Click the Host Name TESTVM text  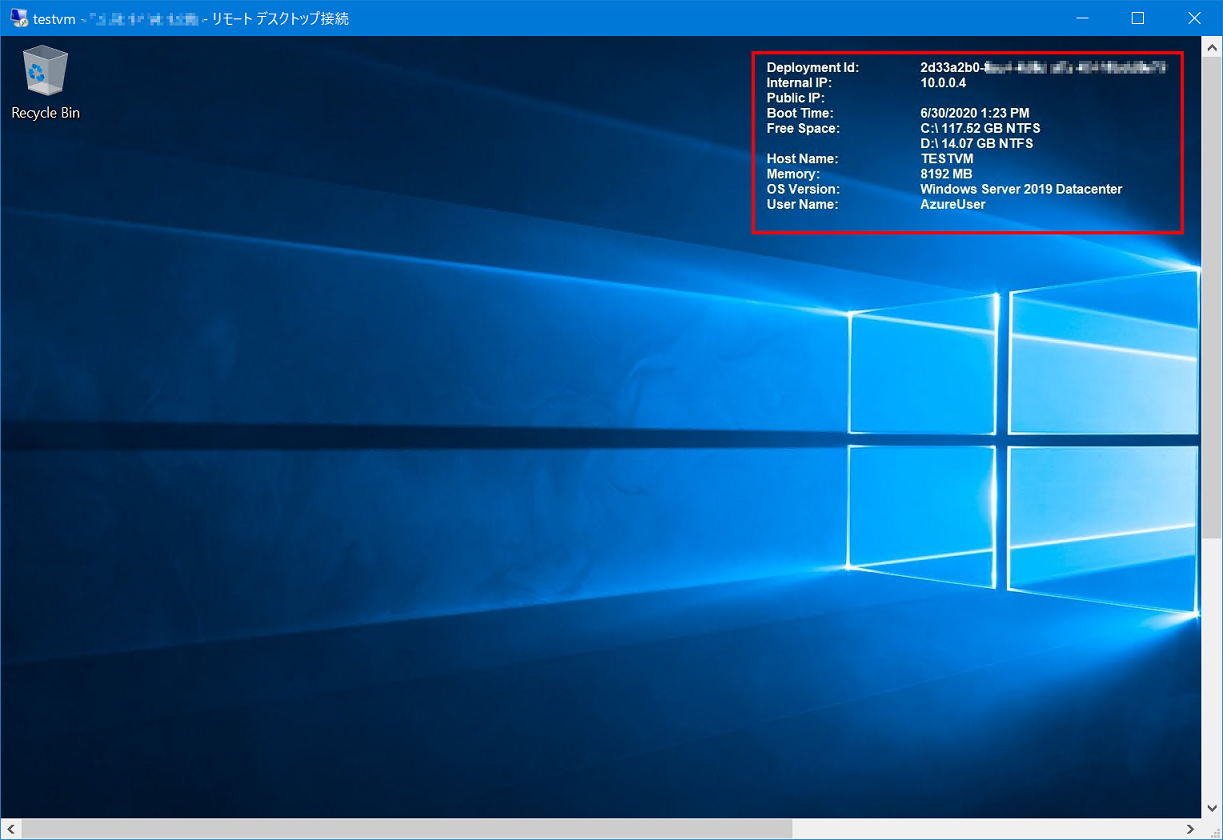[x=946, y=158]
